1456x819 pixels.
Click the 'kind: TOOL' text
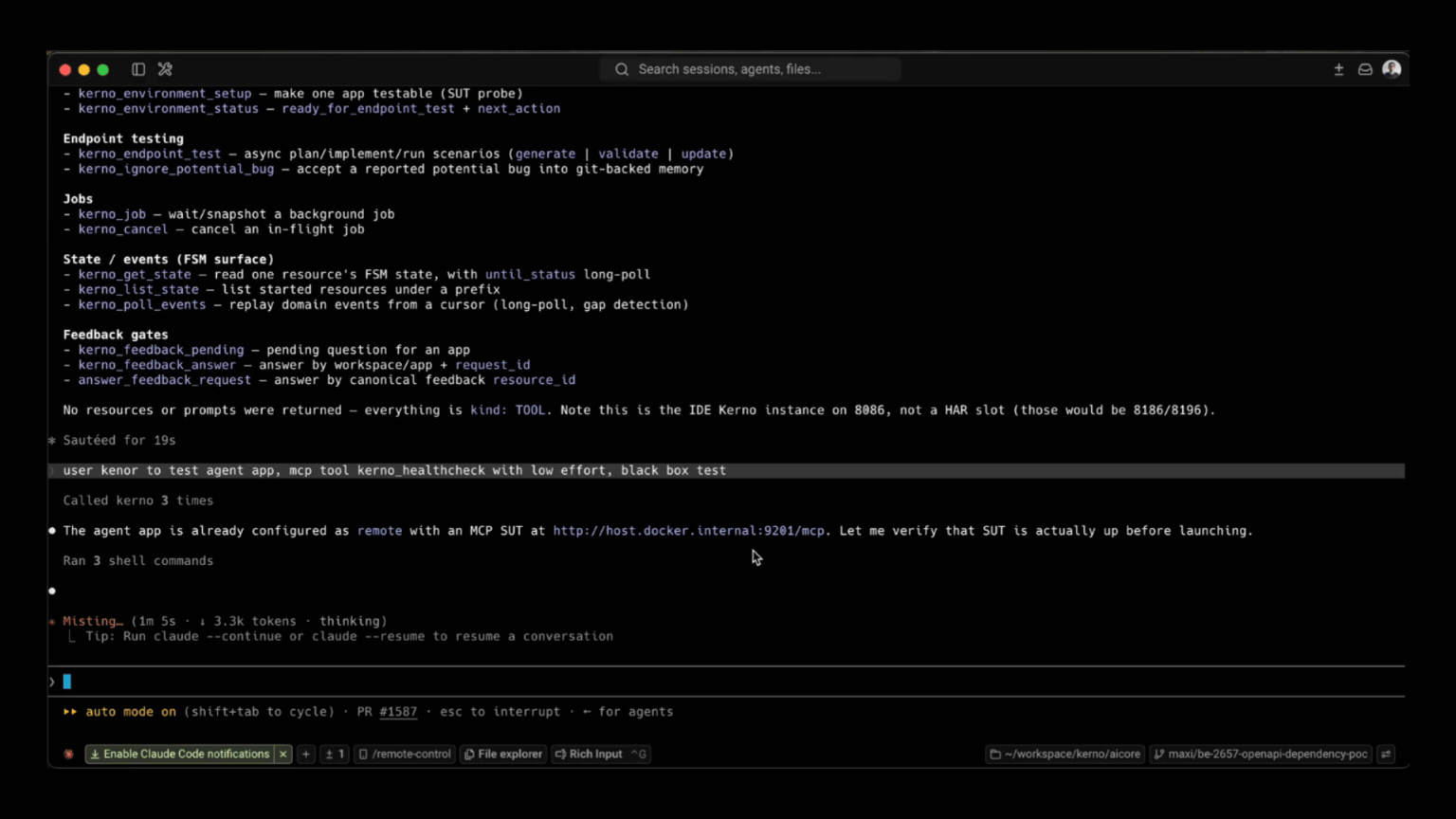507,410
